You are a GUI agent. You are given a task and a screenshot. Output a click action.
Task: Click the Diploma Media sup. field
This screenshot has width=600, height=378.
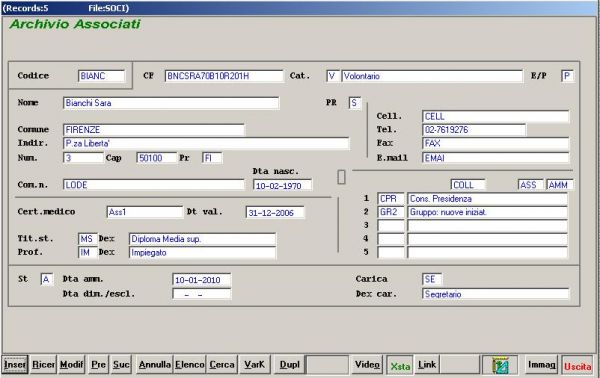point(202,239)
